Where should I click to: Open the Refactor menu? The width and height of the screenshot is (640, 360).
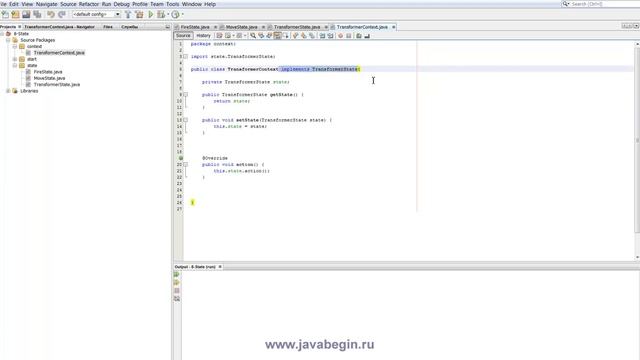point(89,4)
